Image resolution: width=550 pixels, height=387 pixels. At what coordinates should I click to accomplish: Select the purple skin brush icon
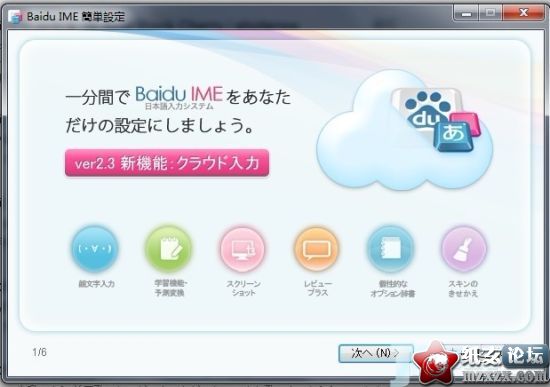[x=464, y=249]
